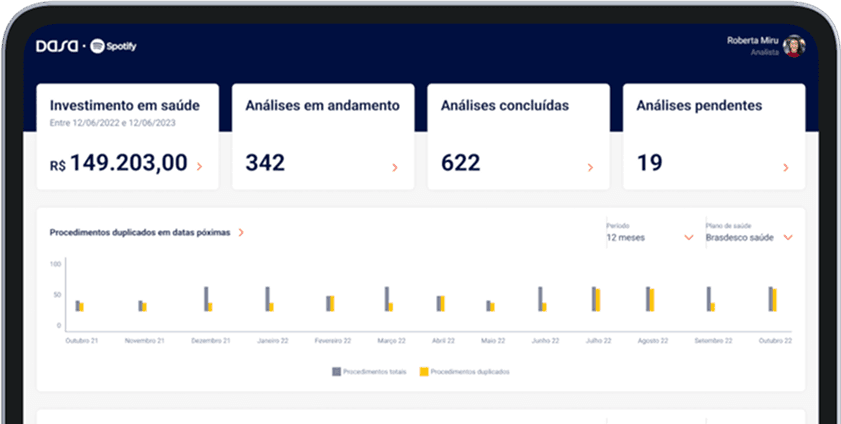Viewport: 841px width, 424px height.
Task: Open Roberta Miru's profile avatar
Action: [794, 46]
